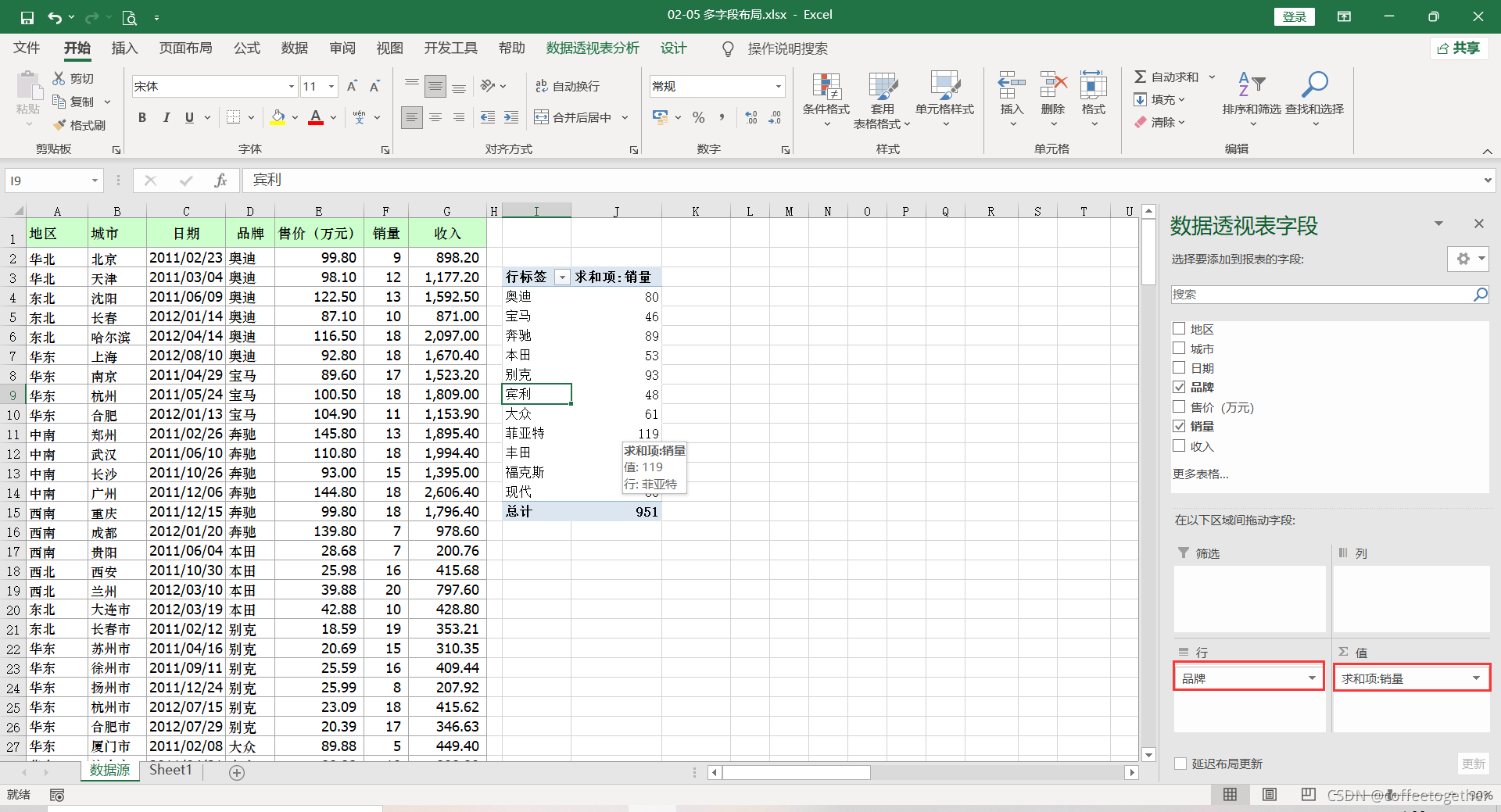Image resolution: width=1501 pixels, height=812 pixels.
Task: Open Sort and Filter (排序和筛选)
Action: [1252, 100]
